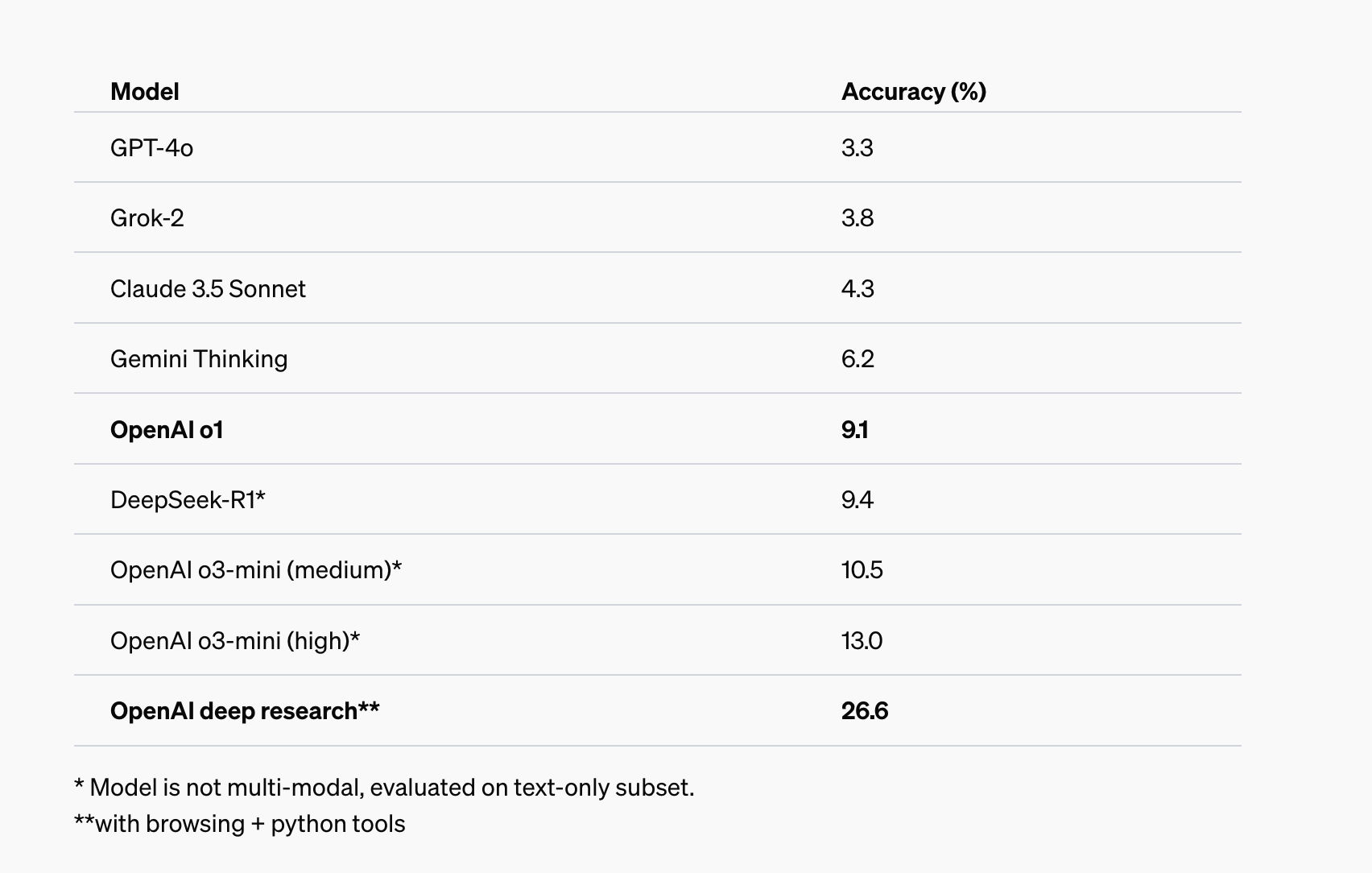Click the 9.4 accuracy value

click(857, 500)
